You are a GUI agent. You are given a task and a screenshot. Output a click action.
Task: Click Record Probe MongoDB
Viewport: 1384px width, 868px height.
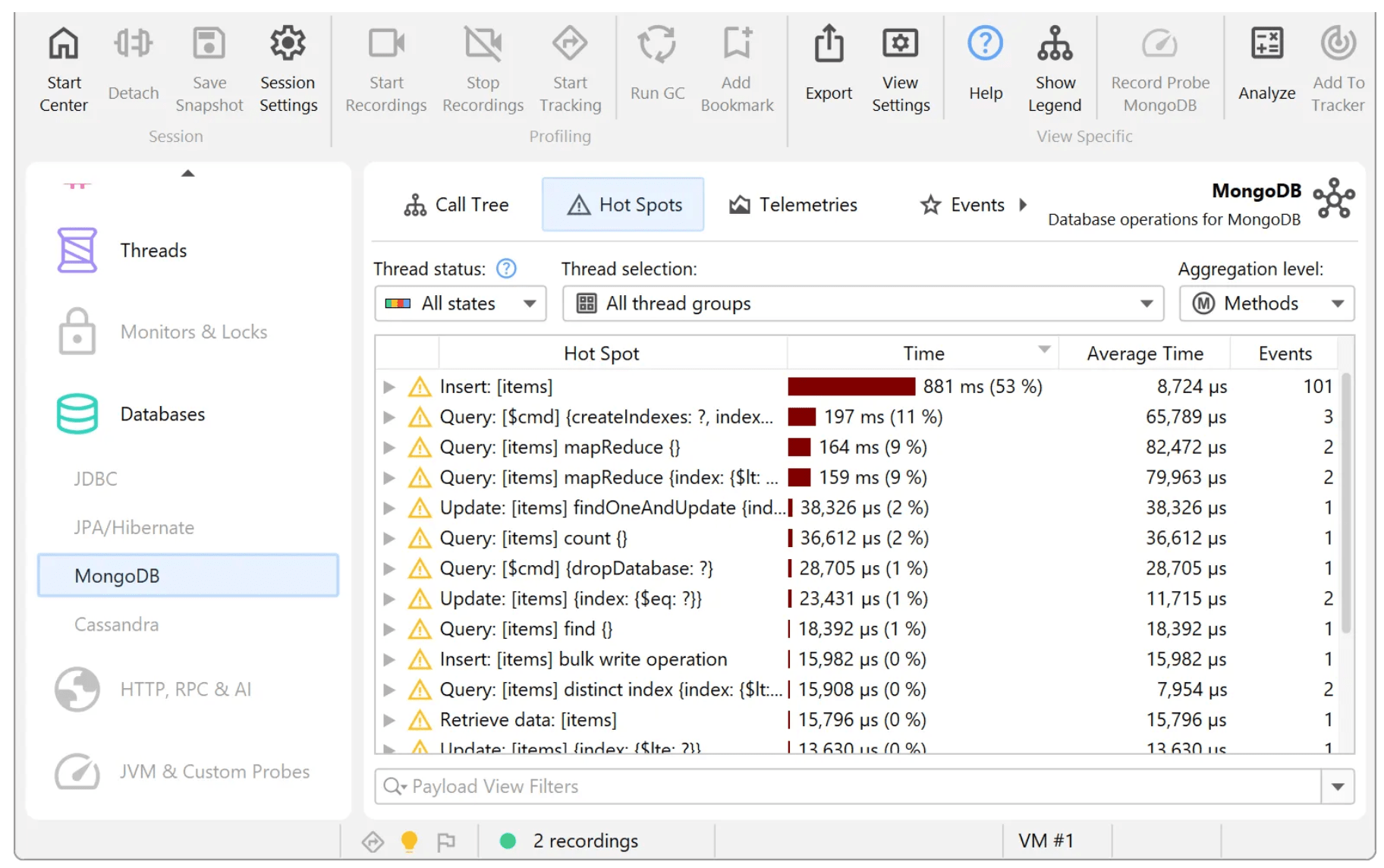pyautogui.click(x=1160, y=69)
